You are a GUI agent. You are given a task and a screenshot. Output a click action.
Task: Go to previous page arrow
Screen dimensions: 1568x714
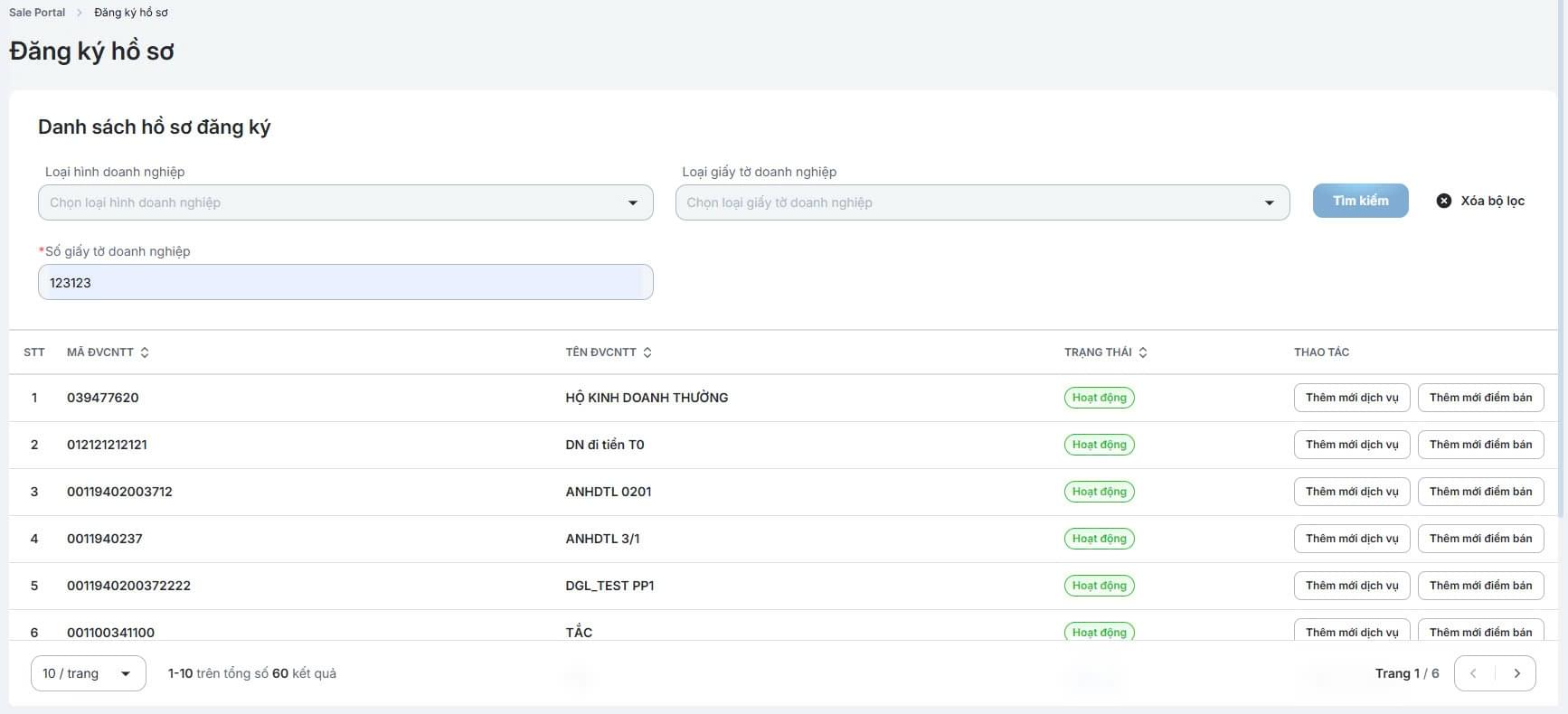pos(1474,673)
